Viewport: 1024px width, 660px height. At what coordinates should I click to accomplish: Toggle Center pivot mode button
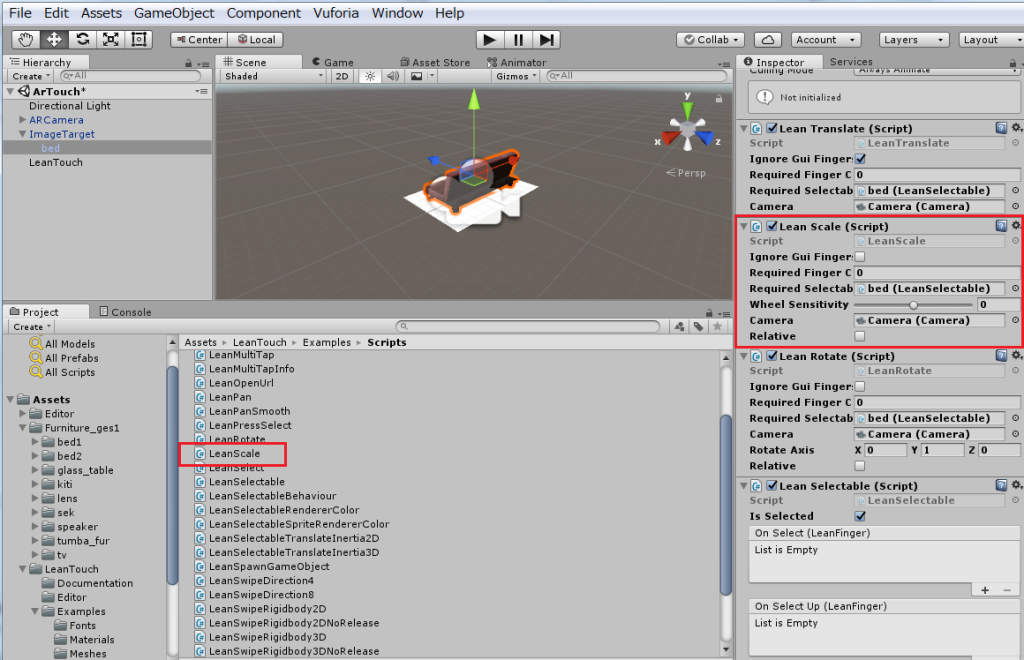click(199, 40)
